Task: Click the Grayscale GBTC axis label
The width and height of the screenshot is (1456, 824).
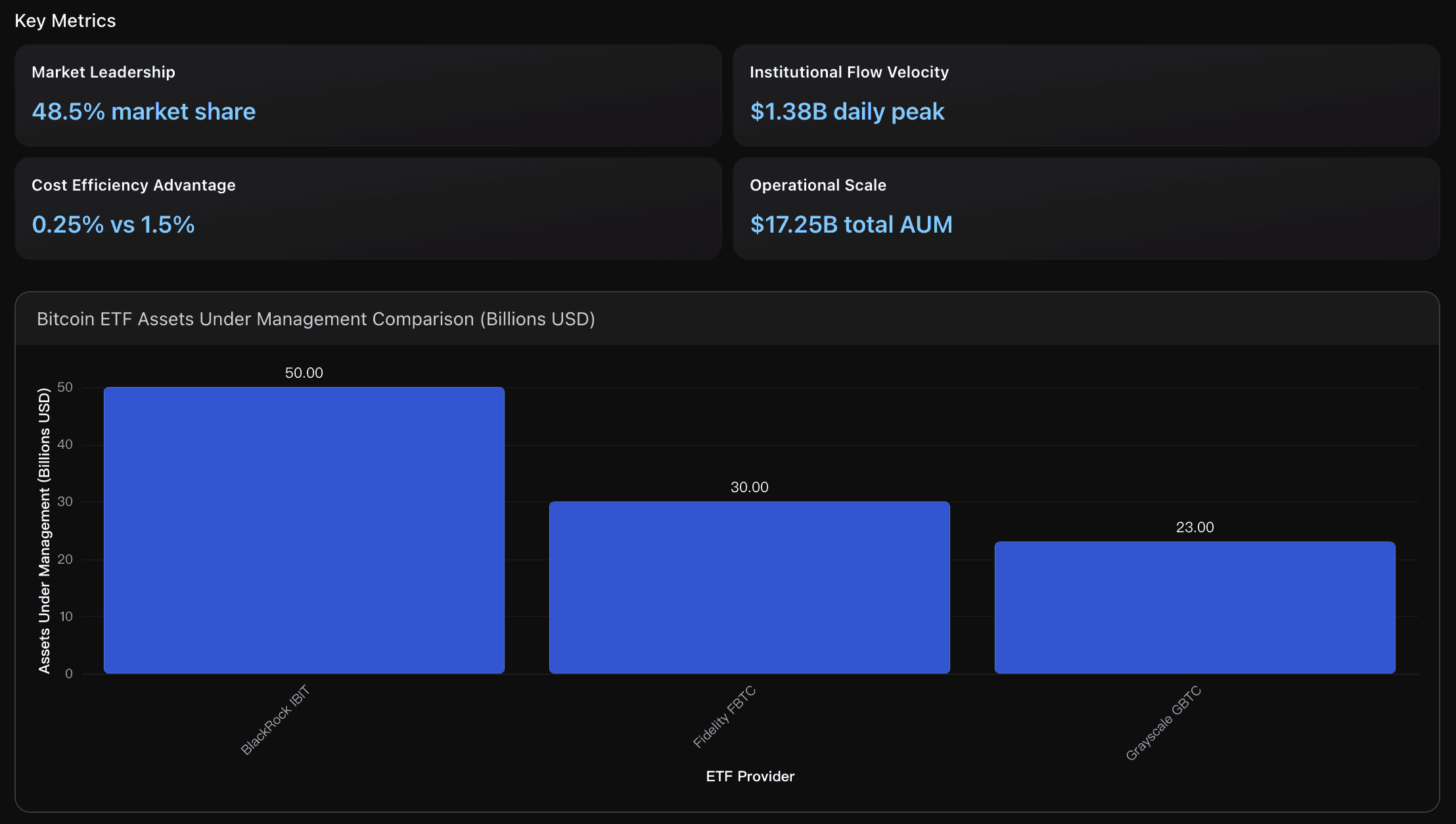Action: pyautogui.click(x=1164, y=723)
